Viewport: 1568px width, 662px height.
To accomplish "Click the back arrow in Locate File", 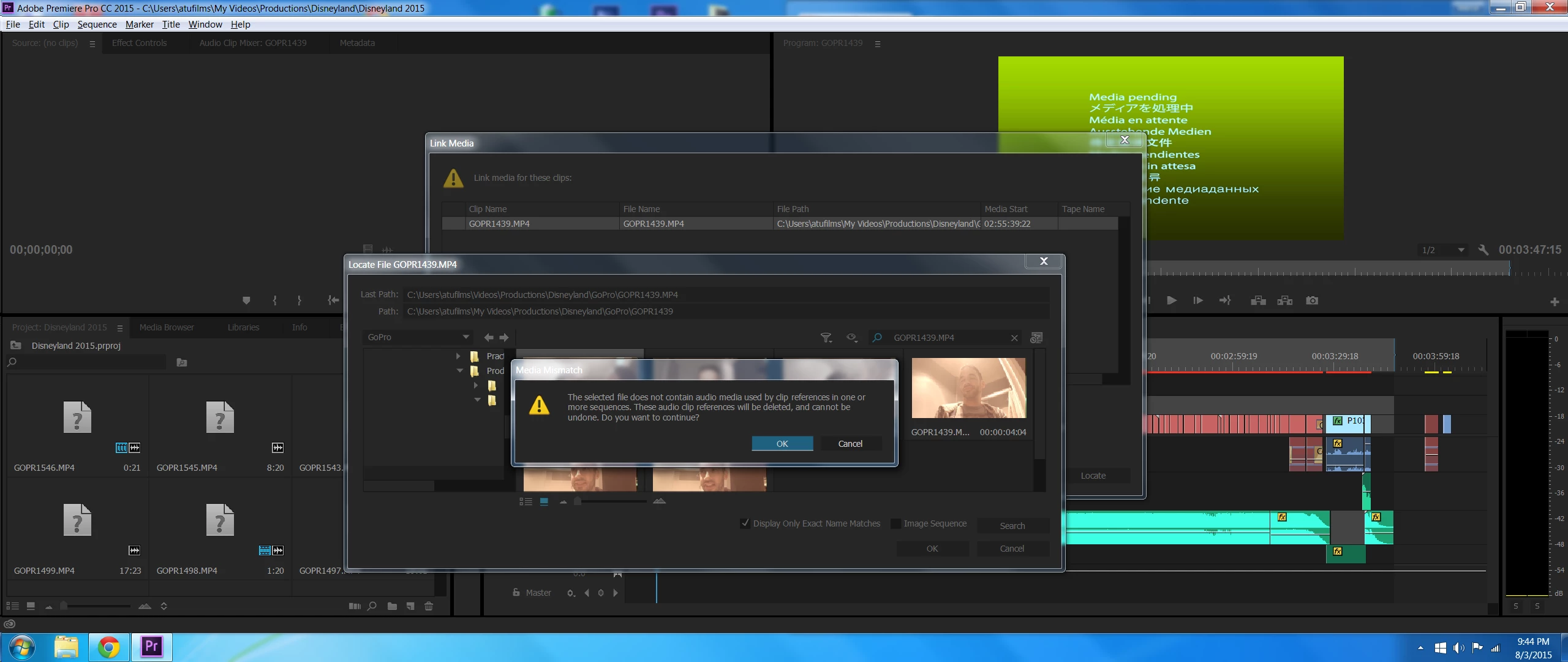I will coord(488,337).
